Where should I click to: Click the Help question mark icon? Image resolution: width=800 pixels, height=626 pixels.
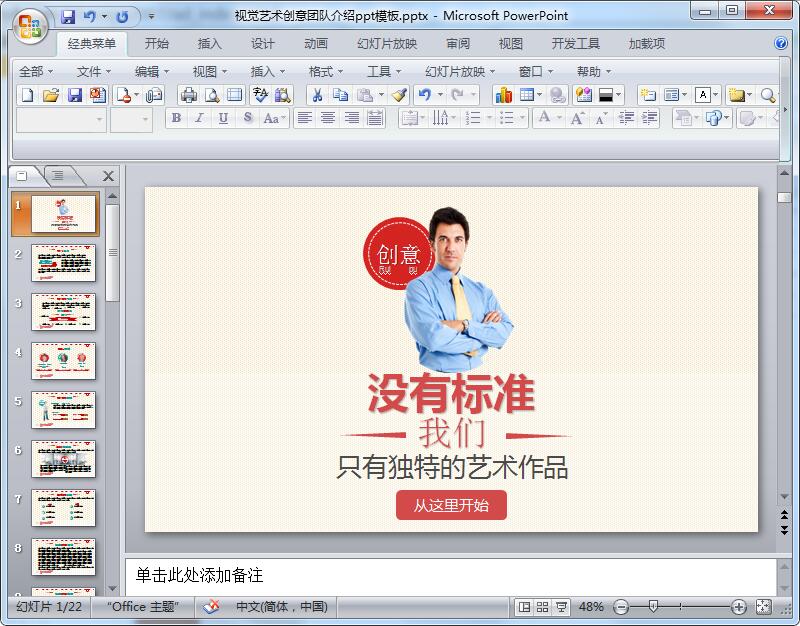coord(781,43)
